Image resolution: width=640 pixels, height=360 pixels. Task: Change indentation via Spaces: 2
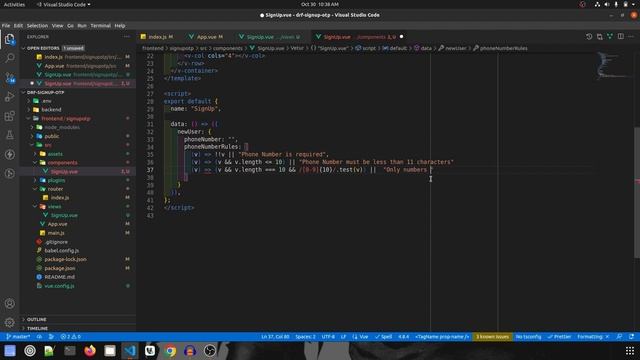[x=305, y=337]
